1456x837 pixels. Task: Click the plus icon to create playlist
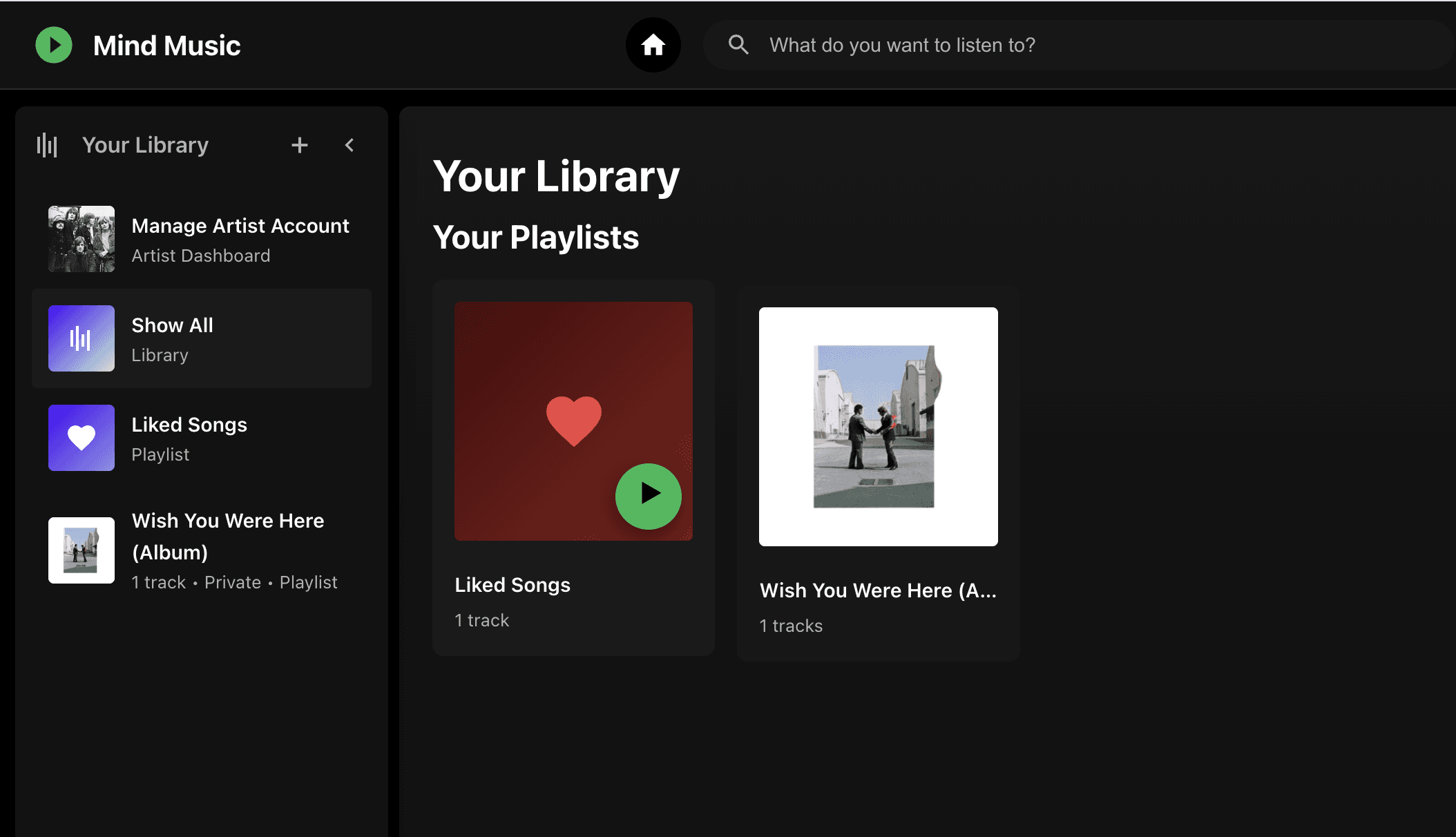pyautogui.click(x=299, y=145)
